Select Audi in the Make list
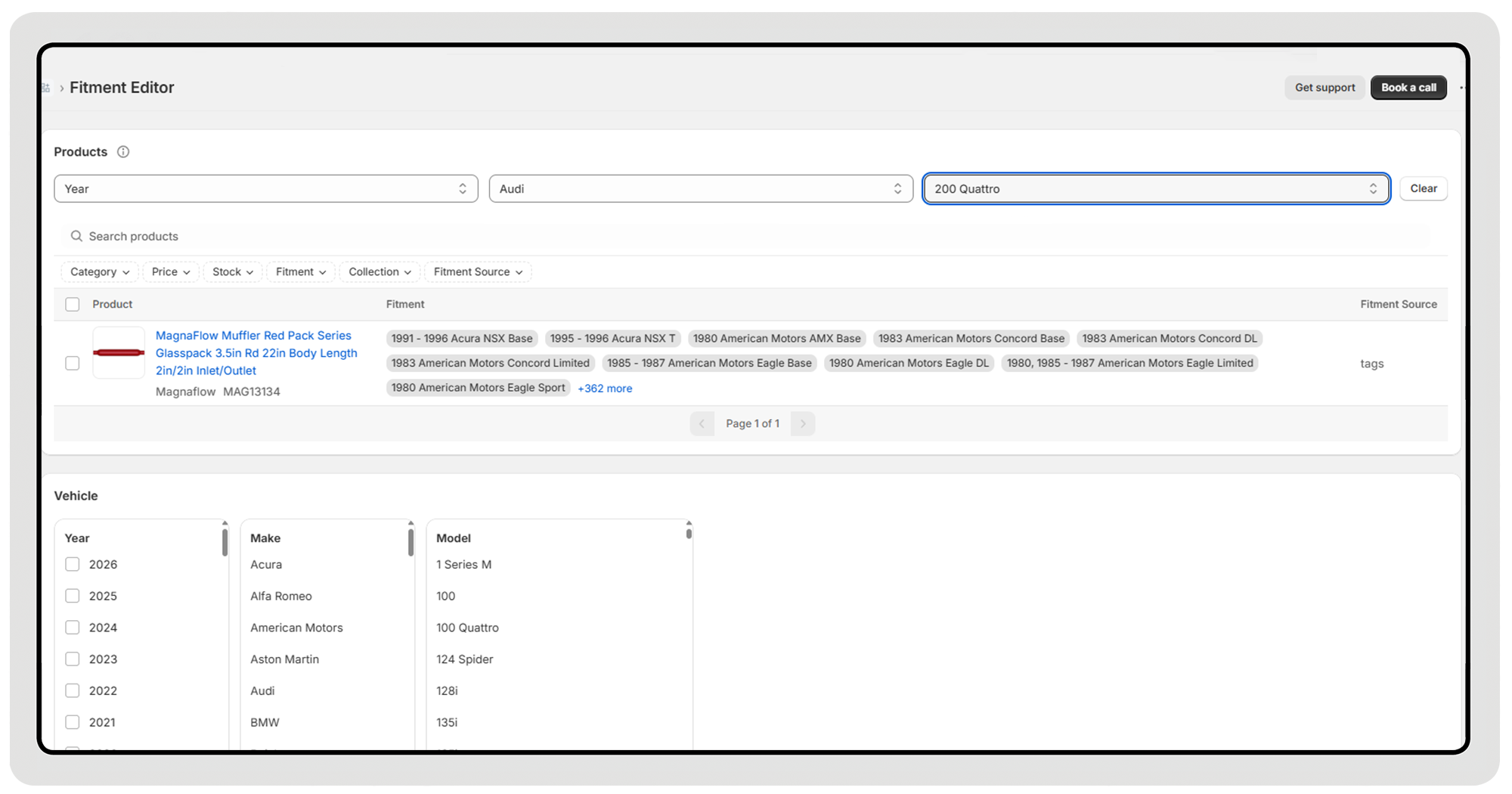The image size is (1512, 794). (x=262, y=691)
